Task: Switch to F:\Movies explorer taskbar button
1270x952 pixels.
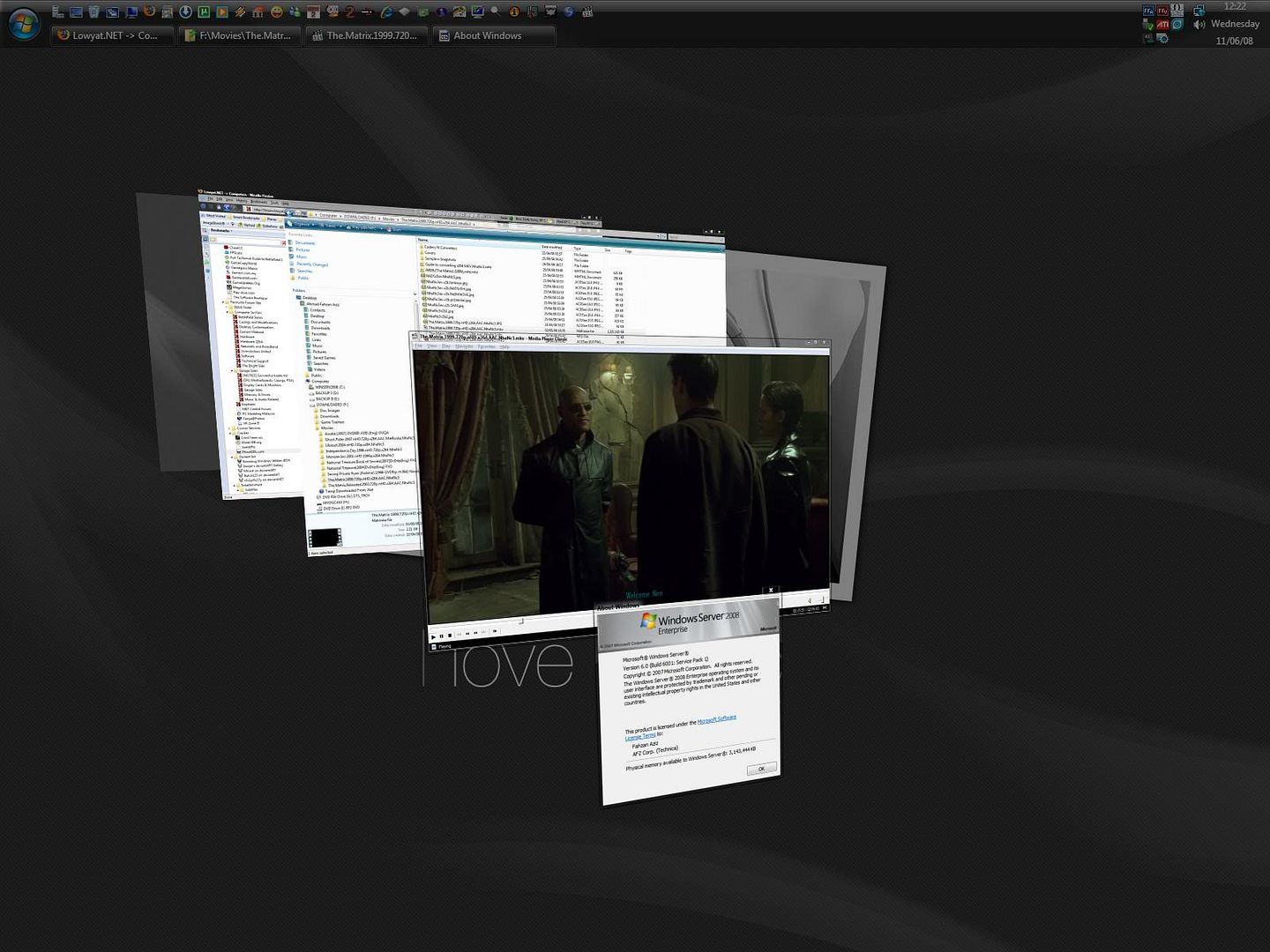Action: pyautogui.click(x=239, y=36)
